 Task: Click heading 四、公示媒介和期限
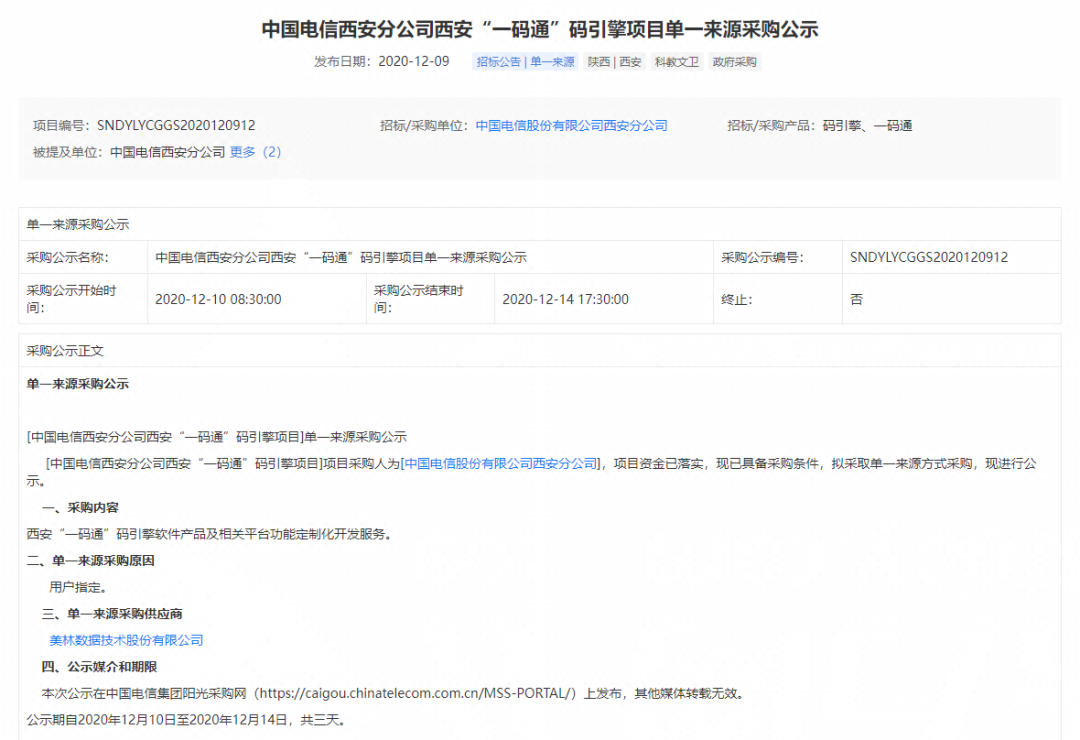pyautogui.click(x=99, y=666)
